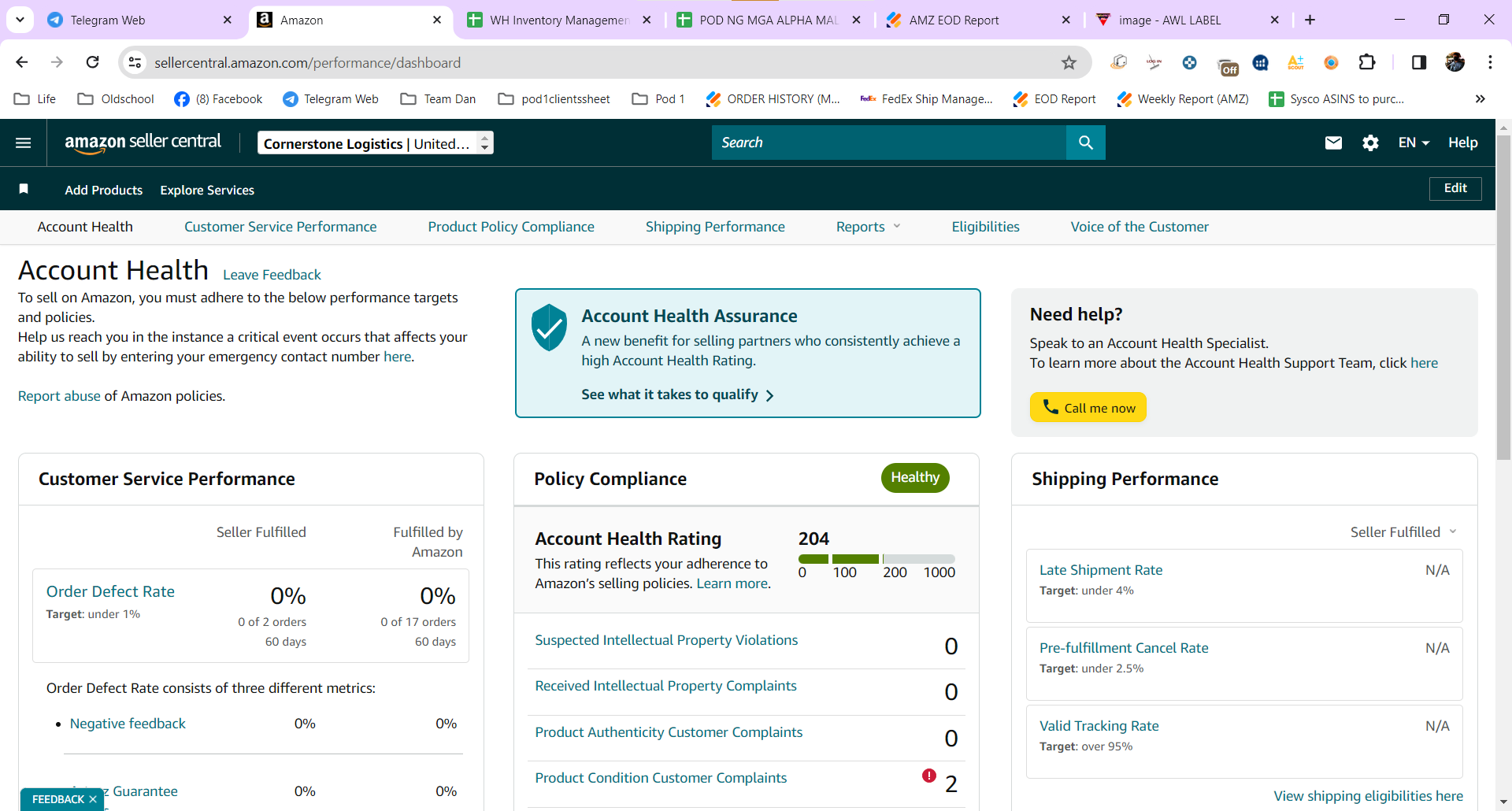Image resolution: width=1512 pixels, height=811 pixels.
Task: Click the Amazon Seller Central logo
Action: click(143, 143)
